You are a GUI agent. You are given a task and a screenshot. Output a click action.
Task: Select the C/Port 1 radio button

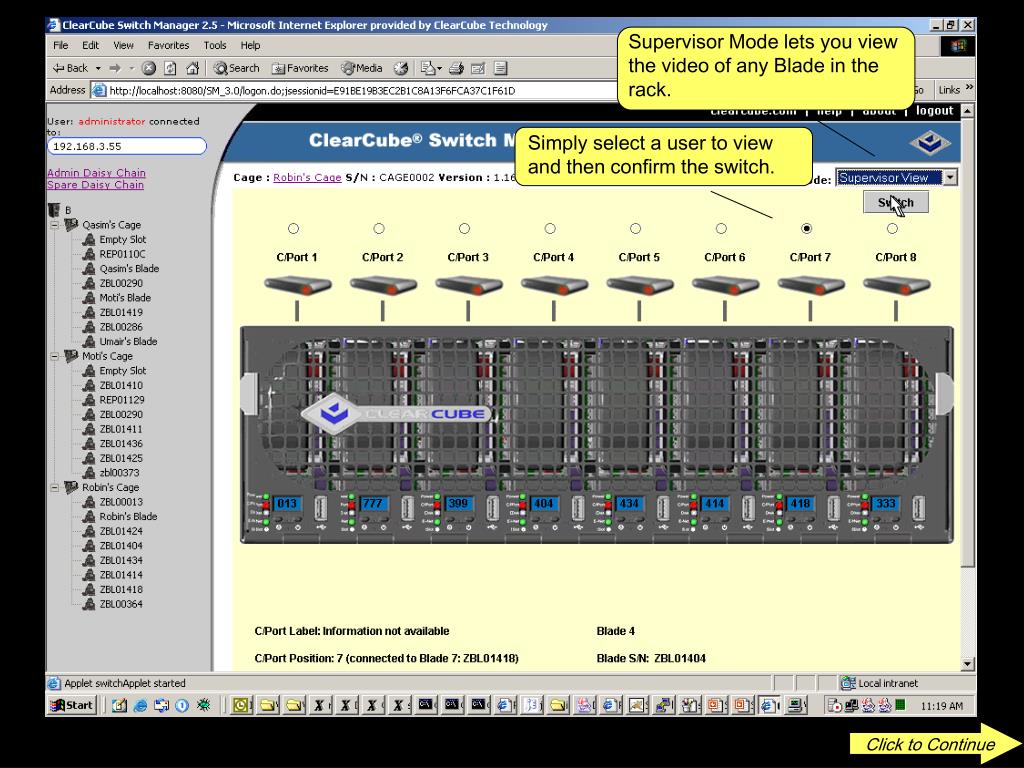point(293,229)
